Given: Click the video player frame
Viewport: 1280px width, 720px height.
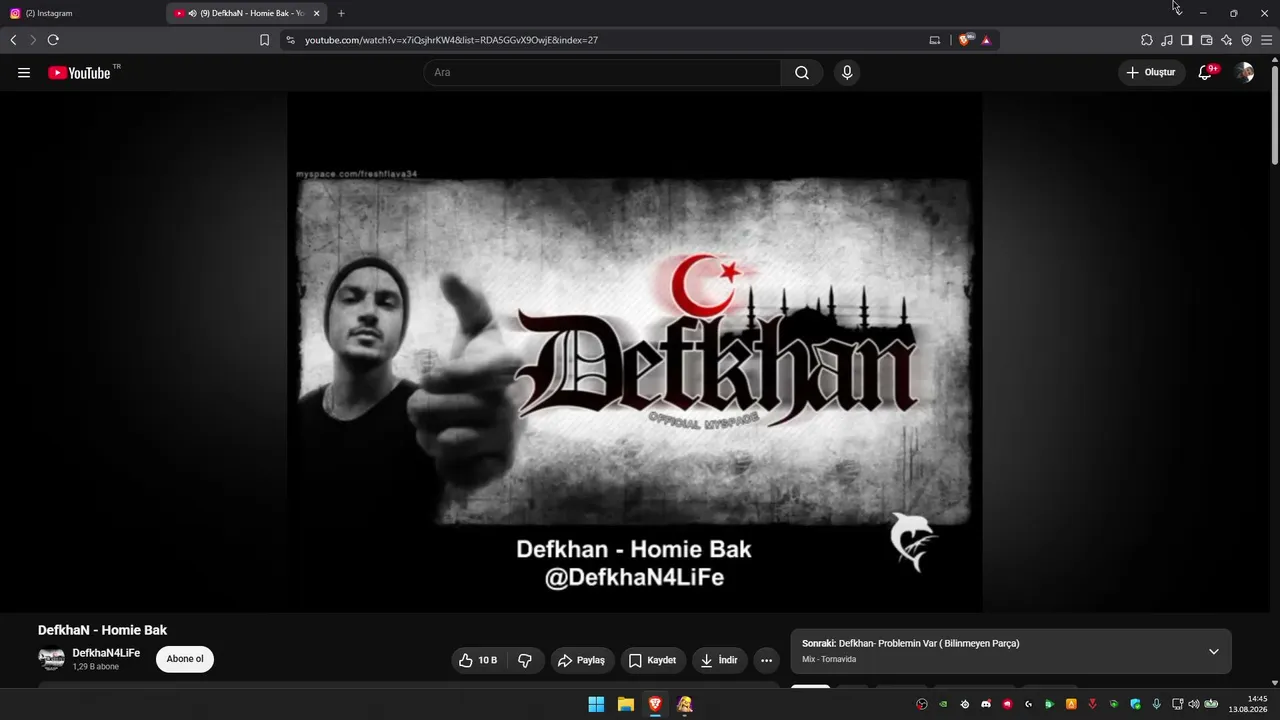Looking at the screenshot, I should (x=635, y=352).
